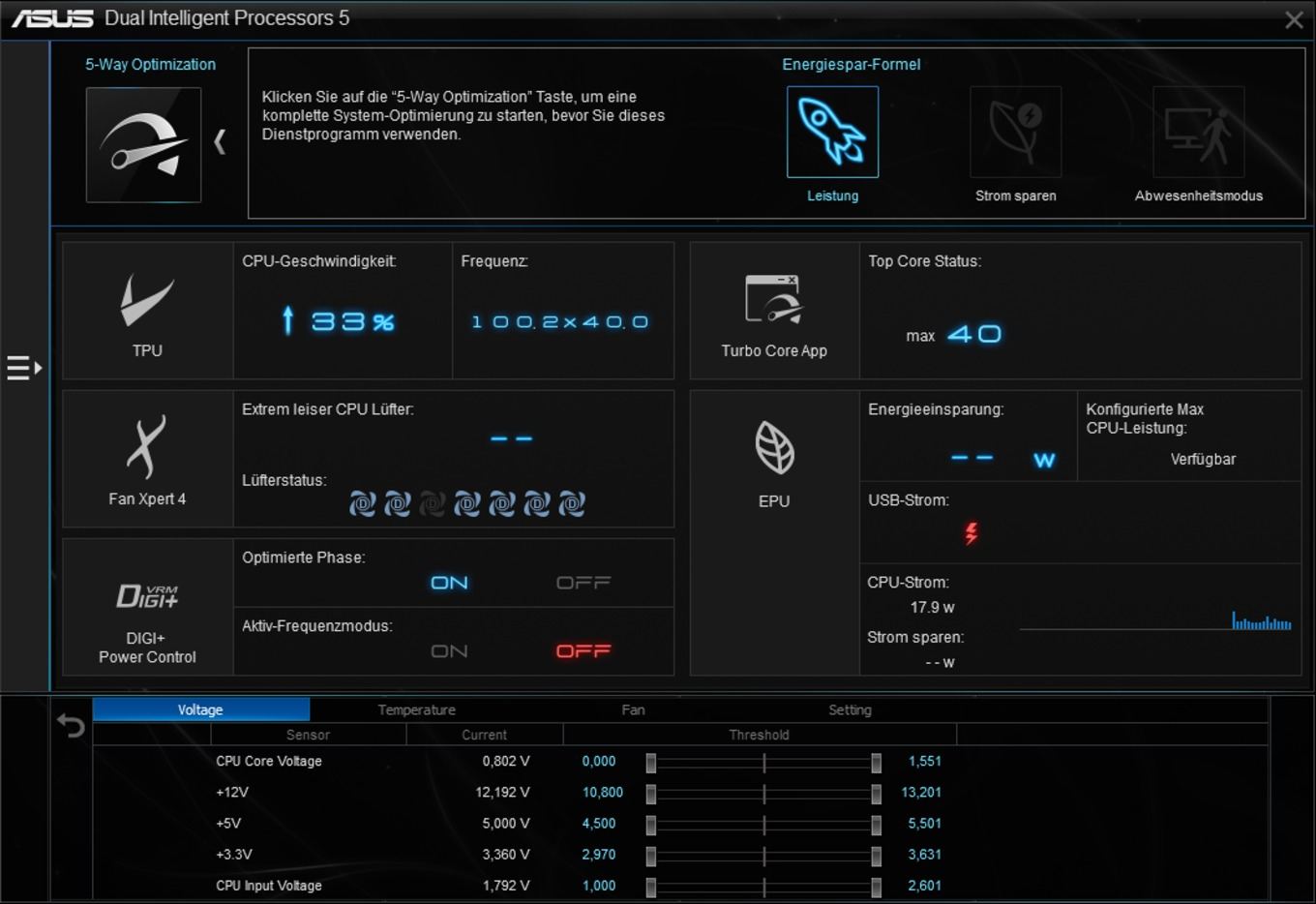Click the first fan status icon

click(362, 503)
